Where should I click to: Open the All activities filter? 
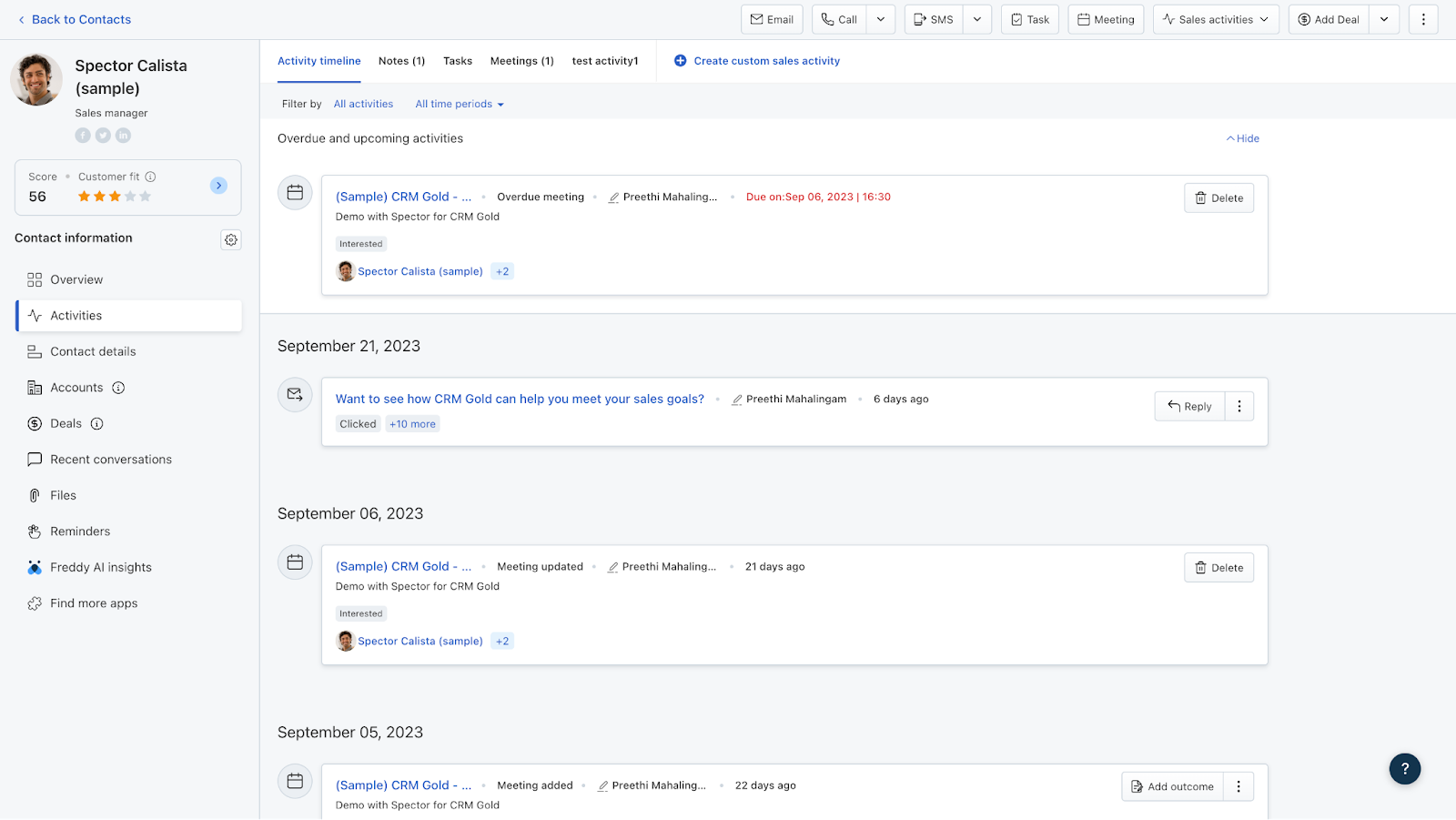[x=363, y=104]
